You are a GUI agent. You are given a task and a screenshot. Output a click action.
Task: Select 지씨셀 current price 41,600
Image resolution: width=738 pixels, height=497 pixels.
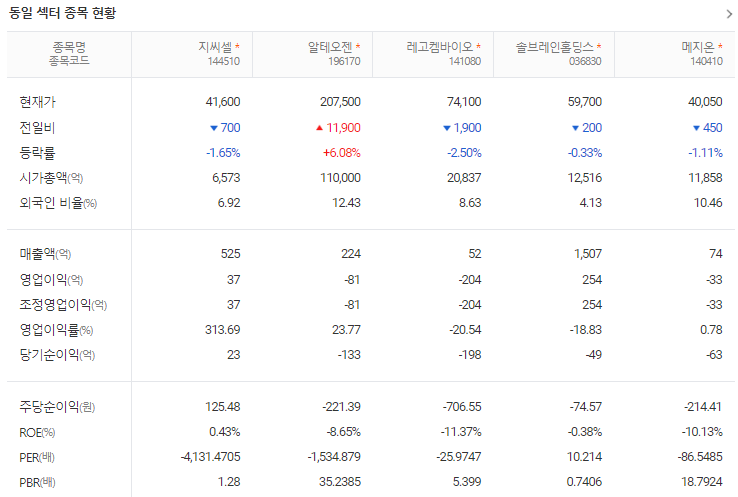point(223,102)
